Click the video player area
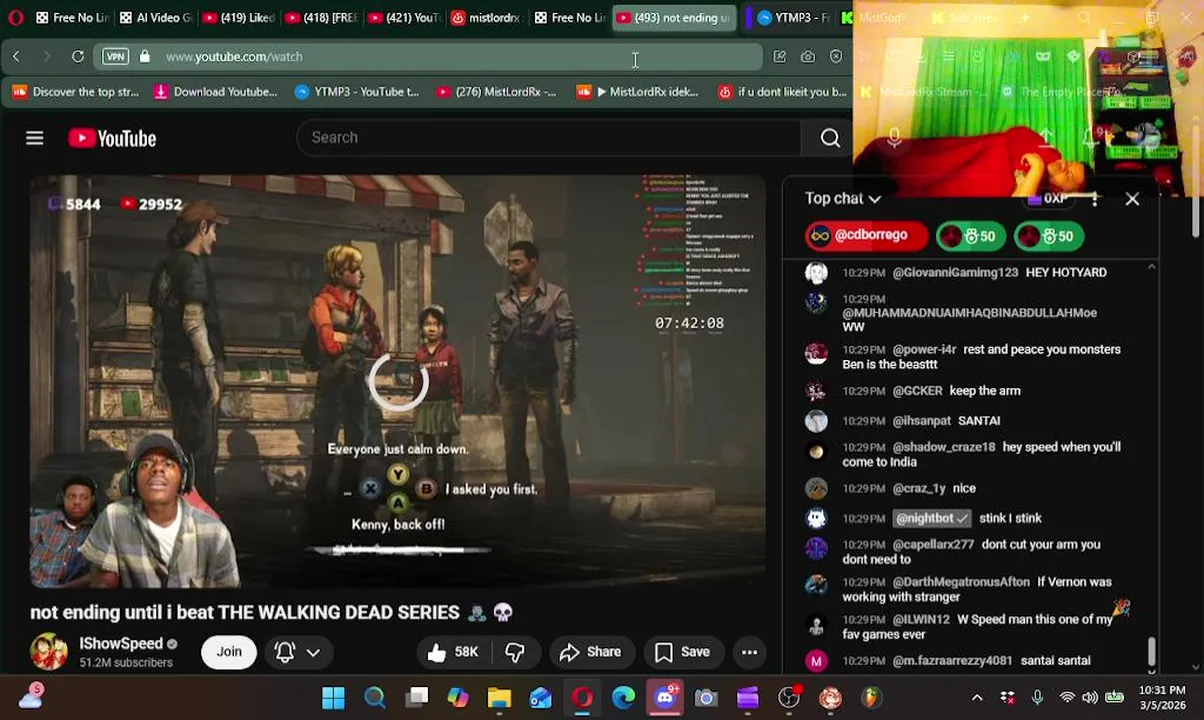1204x720 pixels. tap(398, 381)
